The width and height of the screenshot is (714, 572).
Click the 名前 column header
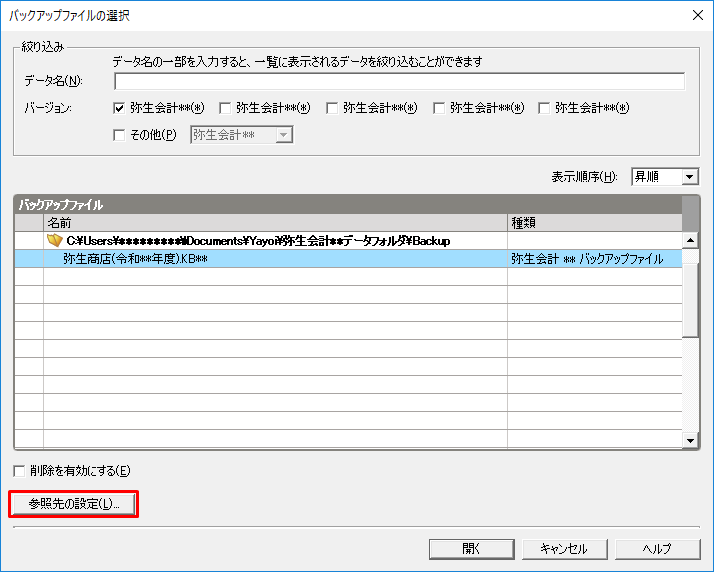tap(275, 223)
